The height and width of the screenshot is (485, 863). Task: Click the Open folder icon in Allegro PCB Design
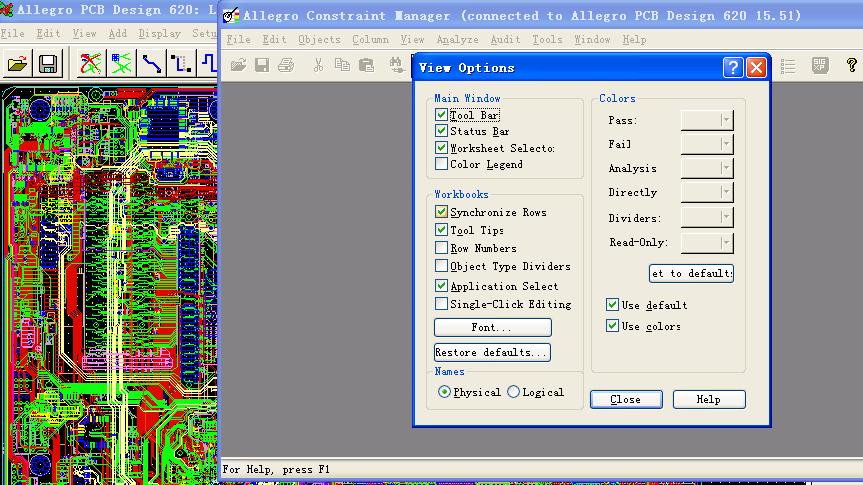(x=18, y=64)
